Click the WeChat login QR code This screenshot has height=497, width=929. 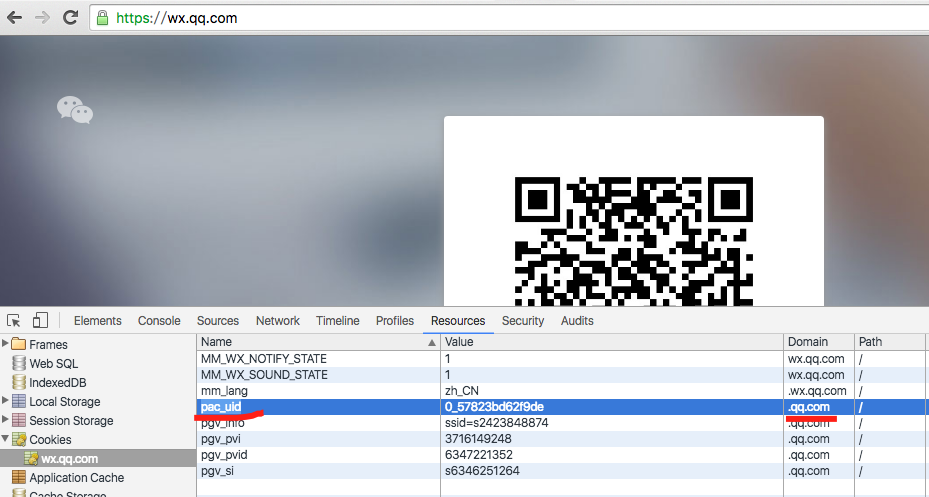(x=634, y=241)
